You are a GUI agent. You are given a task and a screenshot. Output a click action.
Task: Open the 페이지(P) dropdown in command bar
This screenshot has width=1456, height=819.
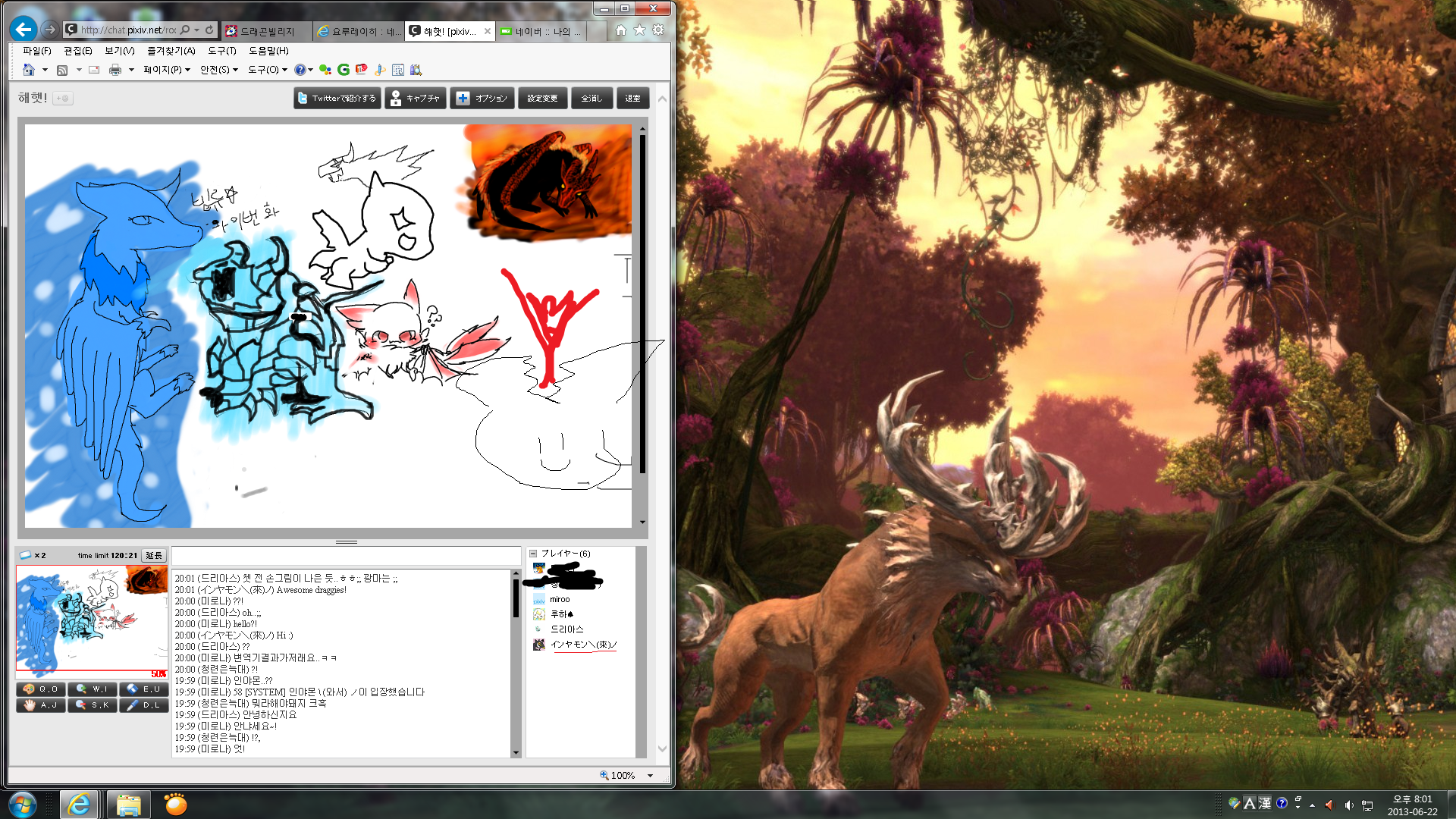[x=167, y=70]
